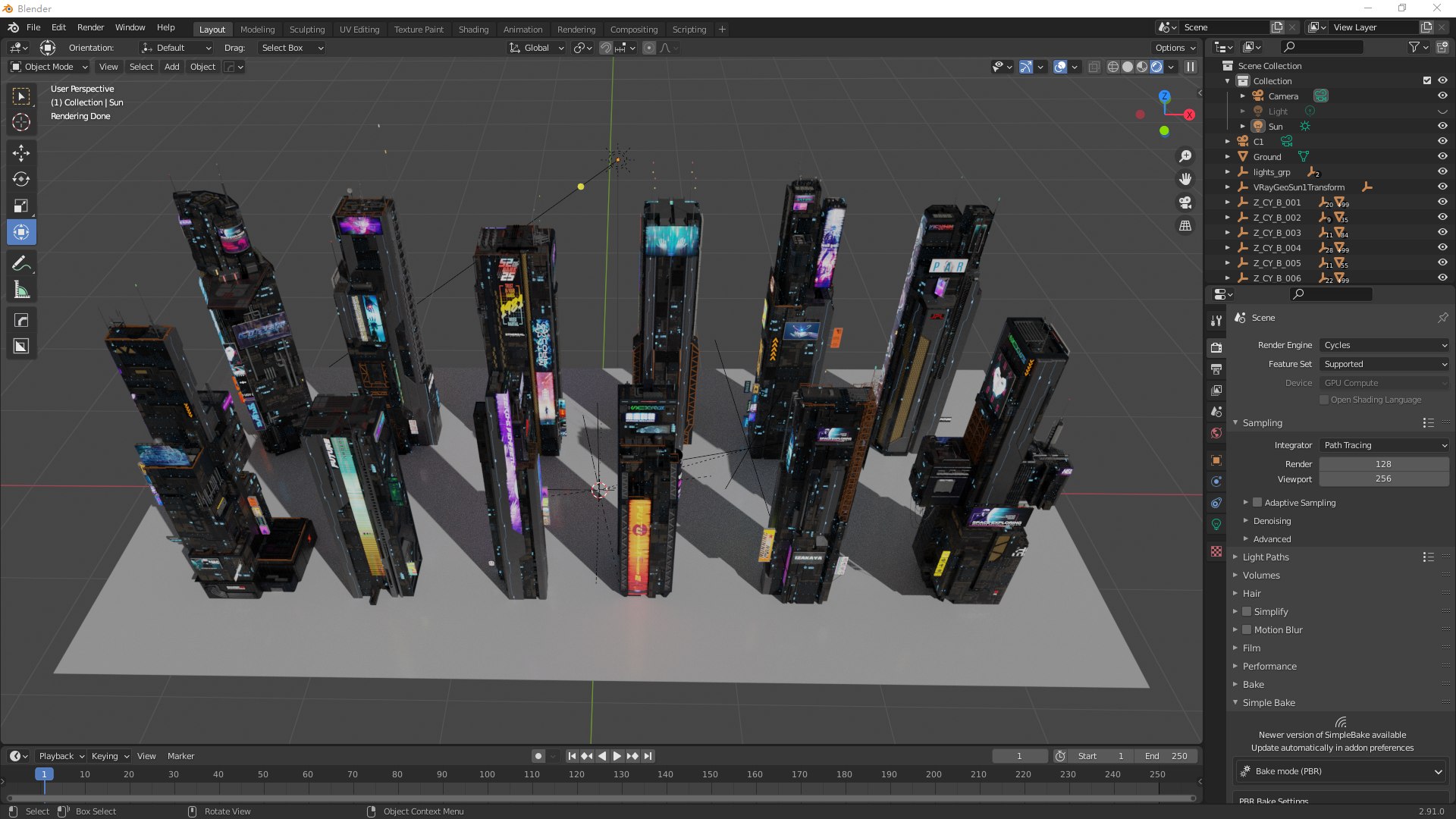Drag the Render samples value slider

tap(1384, 463)
